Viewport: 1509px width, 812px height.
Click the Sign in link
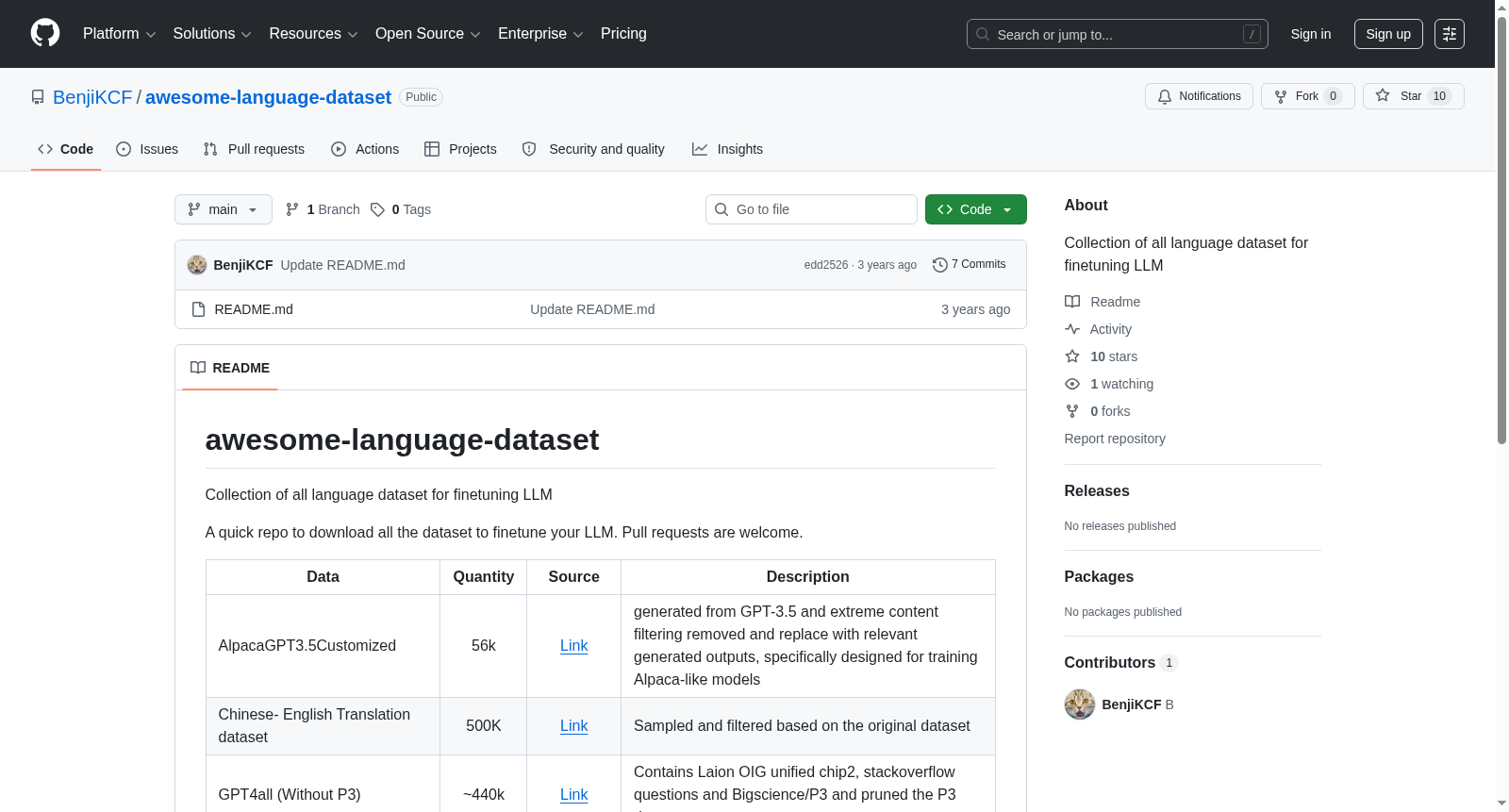coord(1311,34)
